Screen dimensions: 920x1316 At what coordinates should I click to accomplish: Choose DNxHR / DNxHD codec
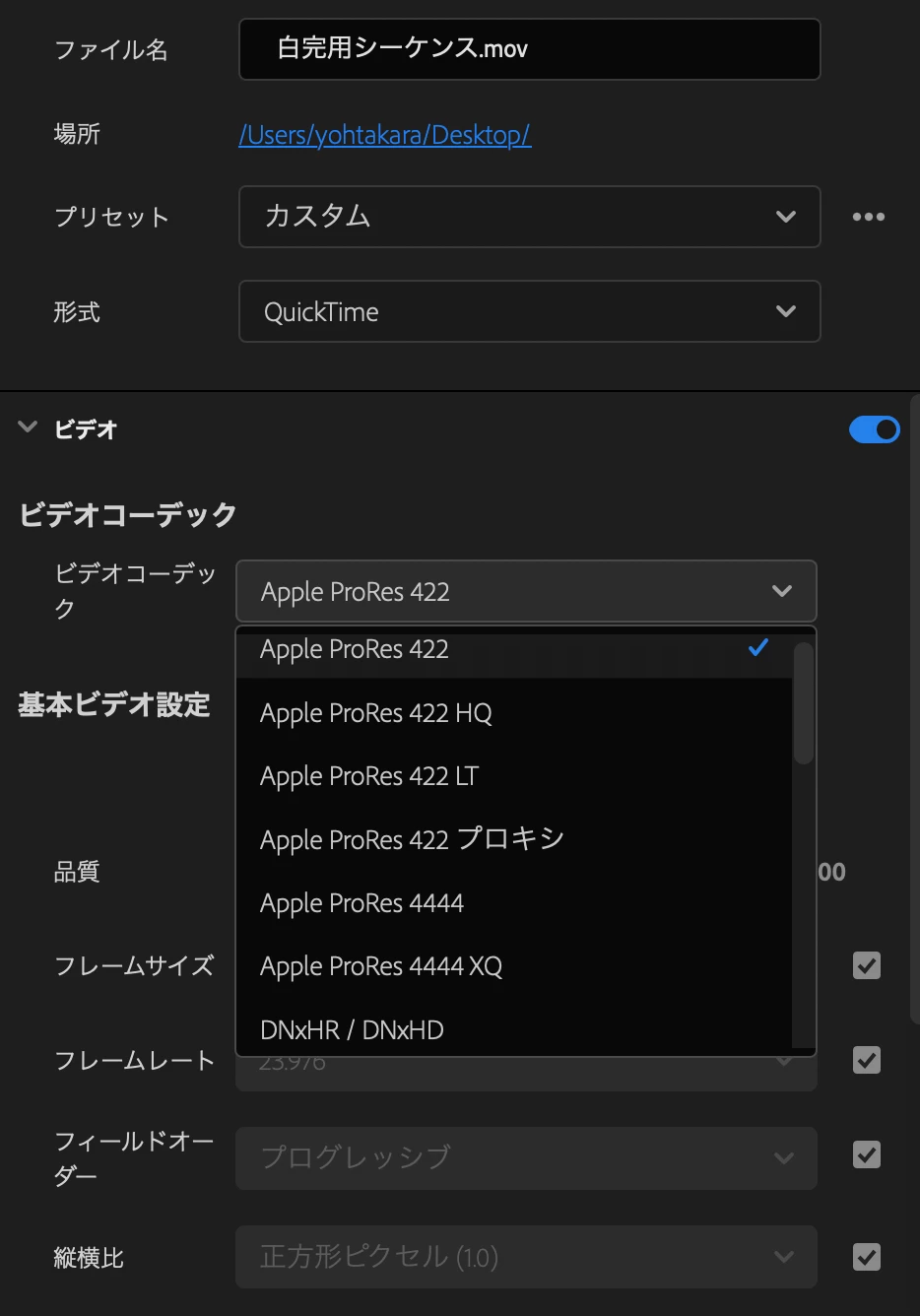pyautogui.click(x=514, y=1029)
